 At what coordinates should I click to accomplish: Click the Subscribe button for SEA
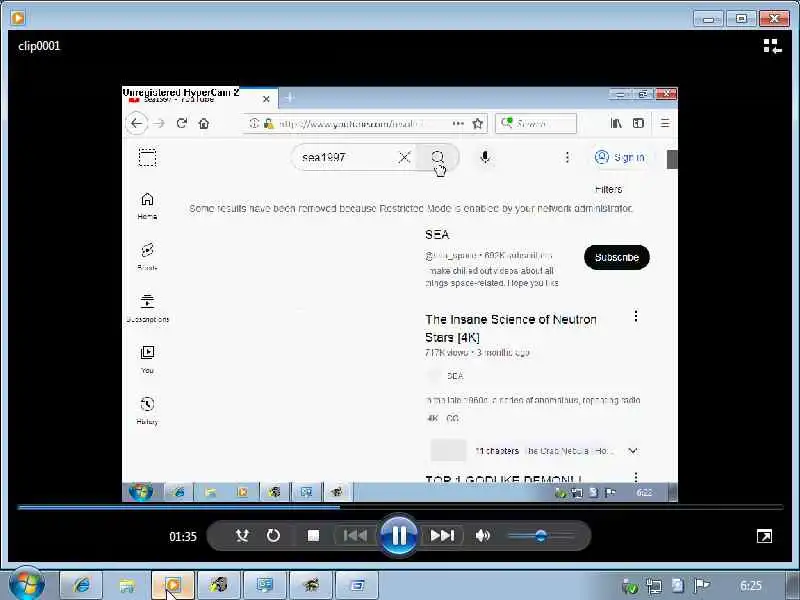click(x=616, y=257)
